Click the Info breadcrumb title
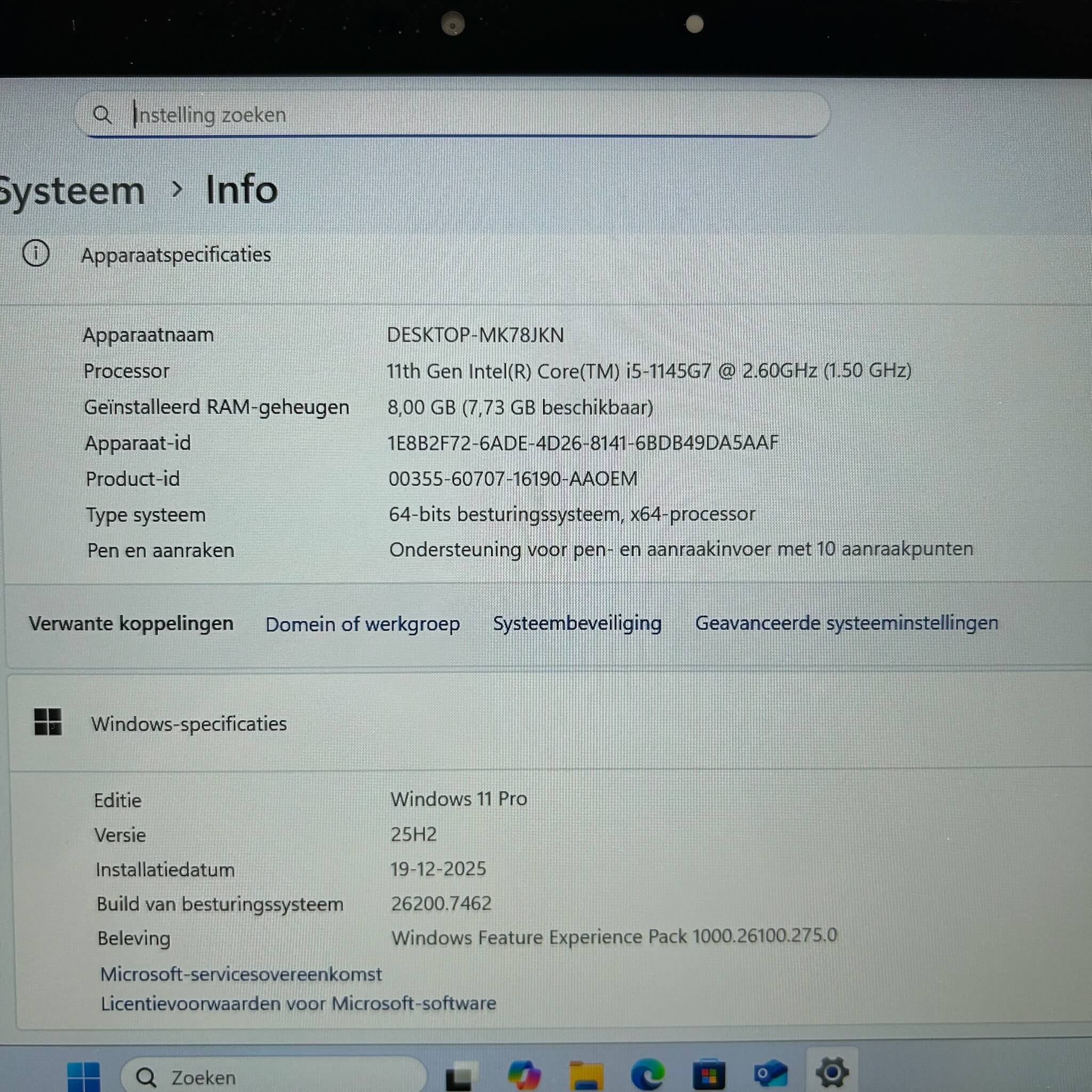This screenshot has width=1092, height=1092. coord(242,189)
